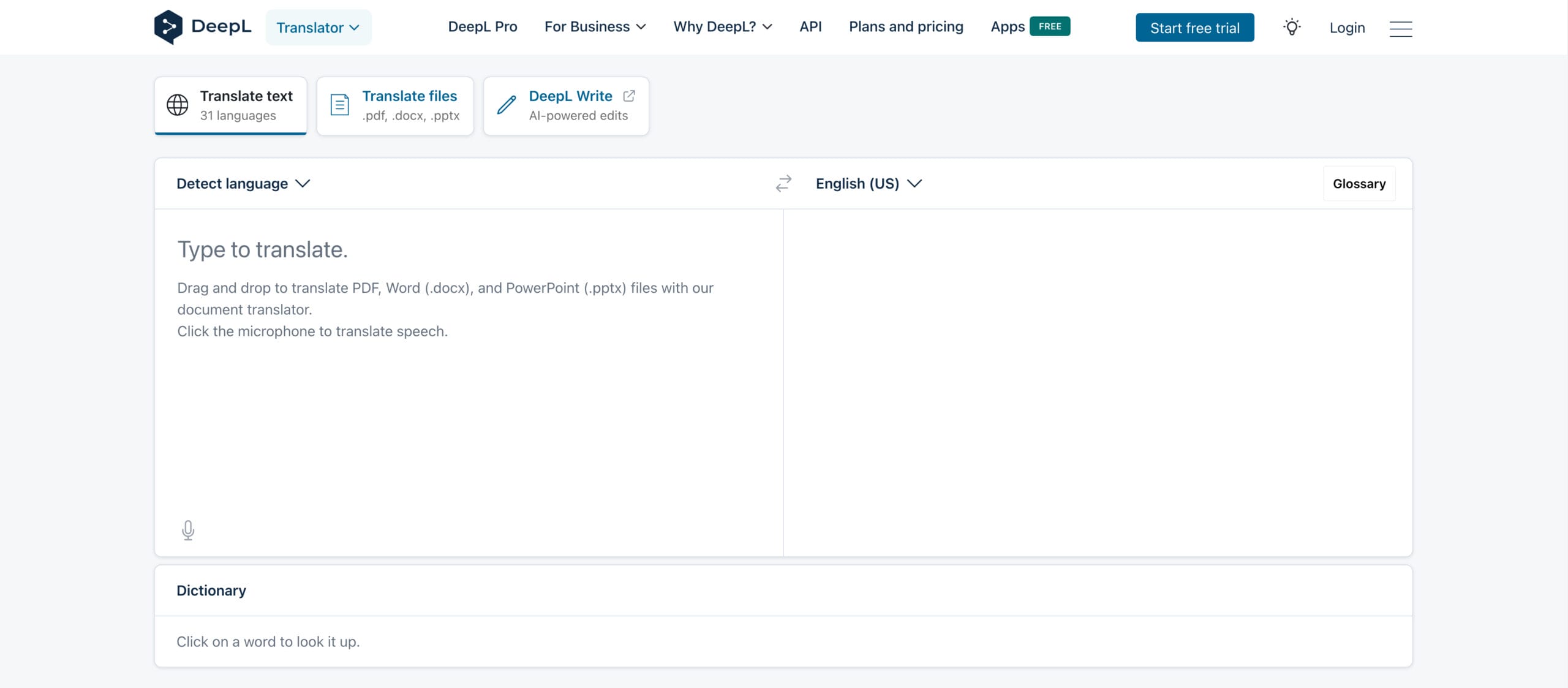The image size is (1568, 688).
Task: Click the Glossary link
Action: [1359, 183]
